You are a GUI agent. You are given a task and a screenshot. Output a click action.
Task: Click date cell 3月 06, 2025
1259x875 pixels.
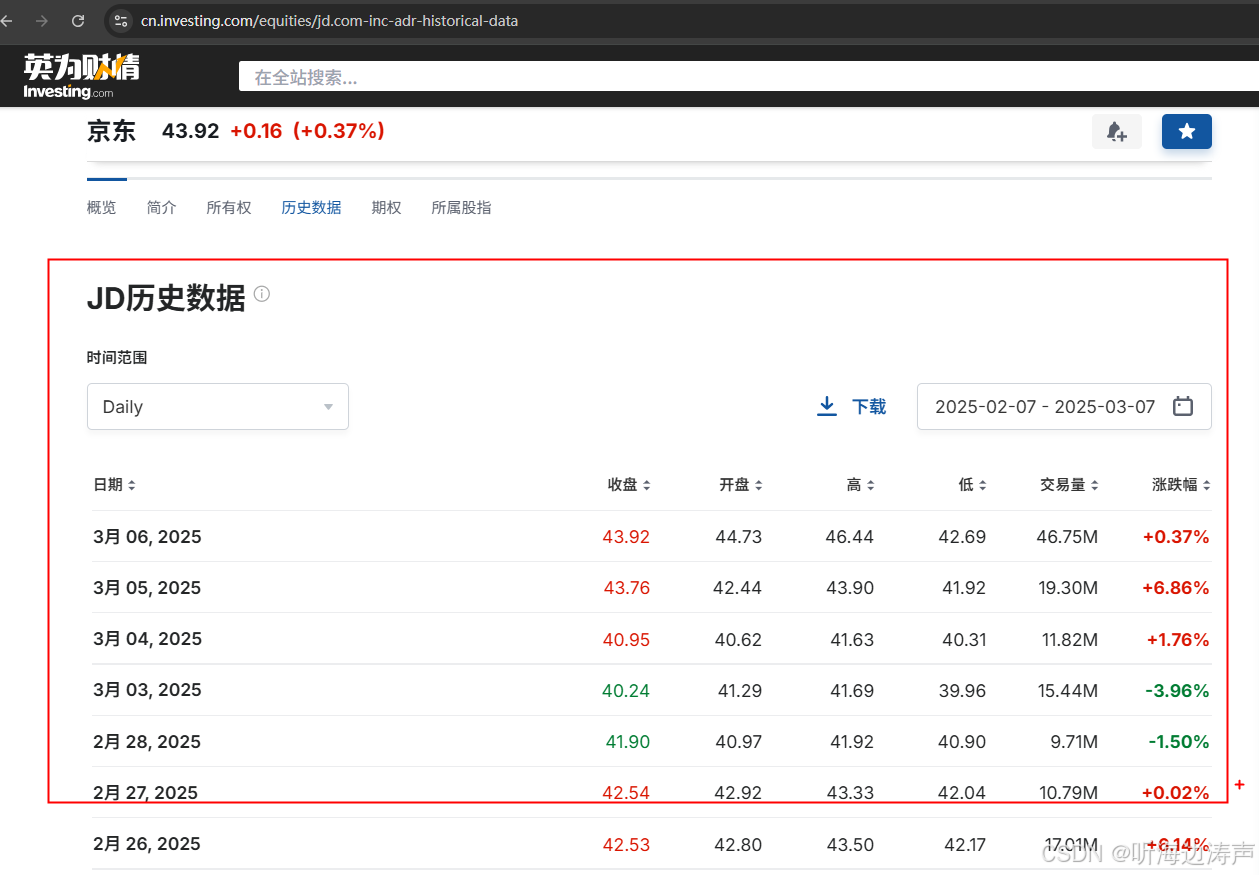[147, 537]
